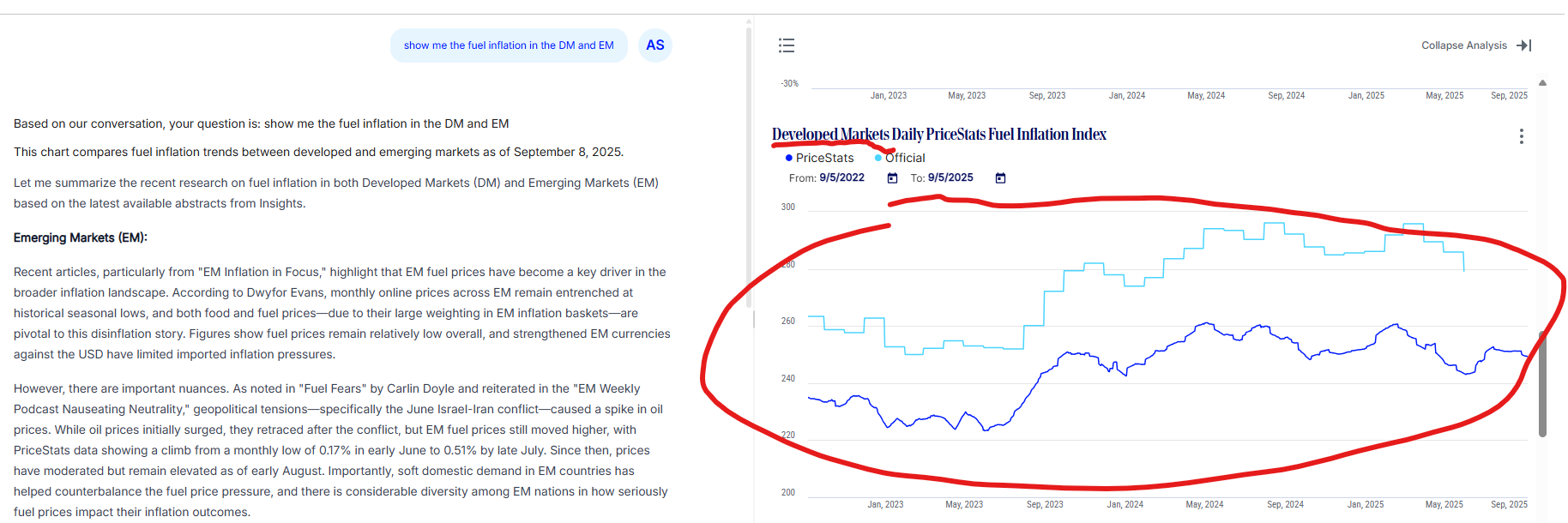Click the analysis panel vertical scrollbar thumb
This screenshot has height=523, width=1568.
[x=1542, y=386]
